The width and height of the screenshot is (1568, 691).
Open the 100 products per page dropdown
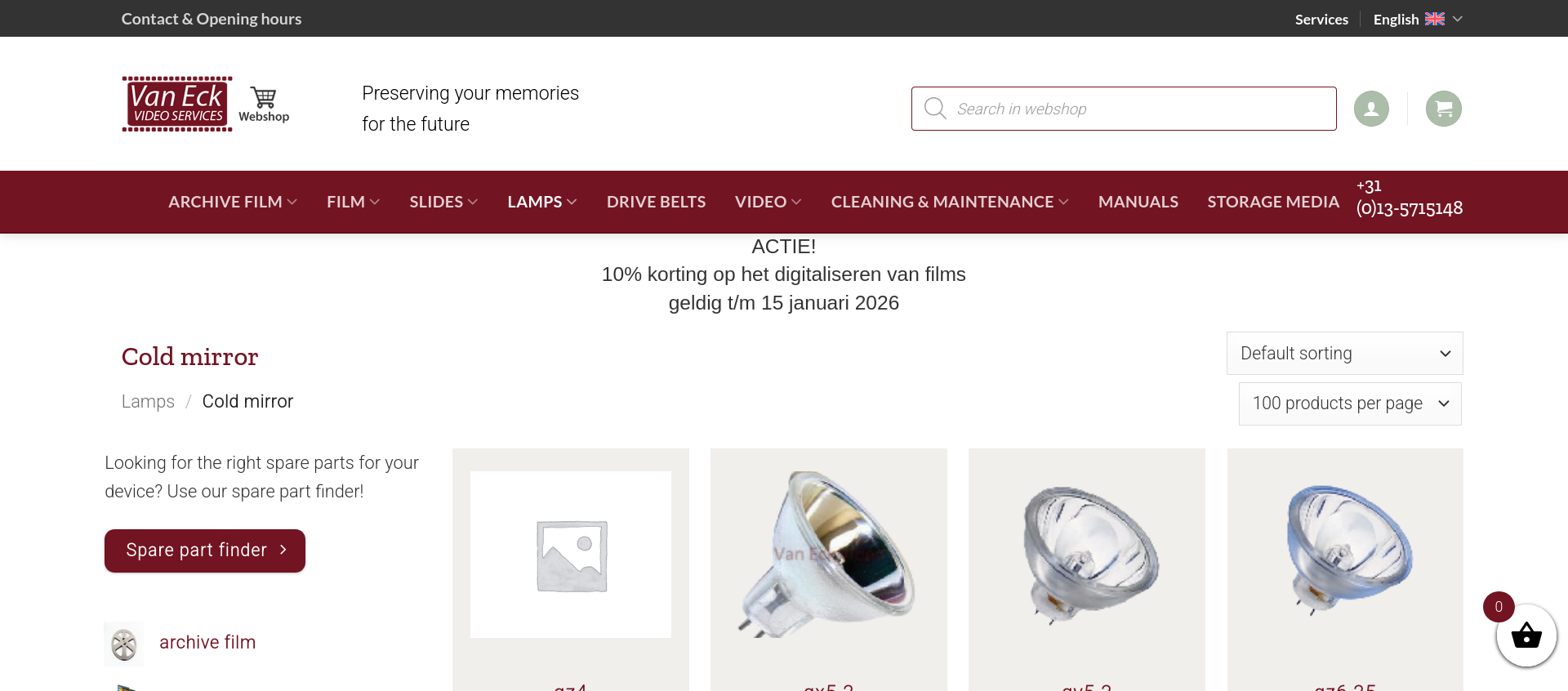1350,403
